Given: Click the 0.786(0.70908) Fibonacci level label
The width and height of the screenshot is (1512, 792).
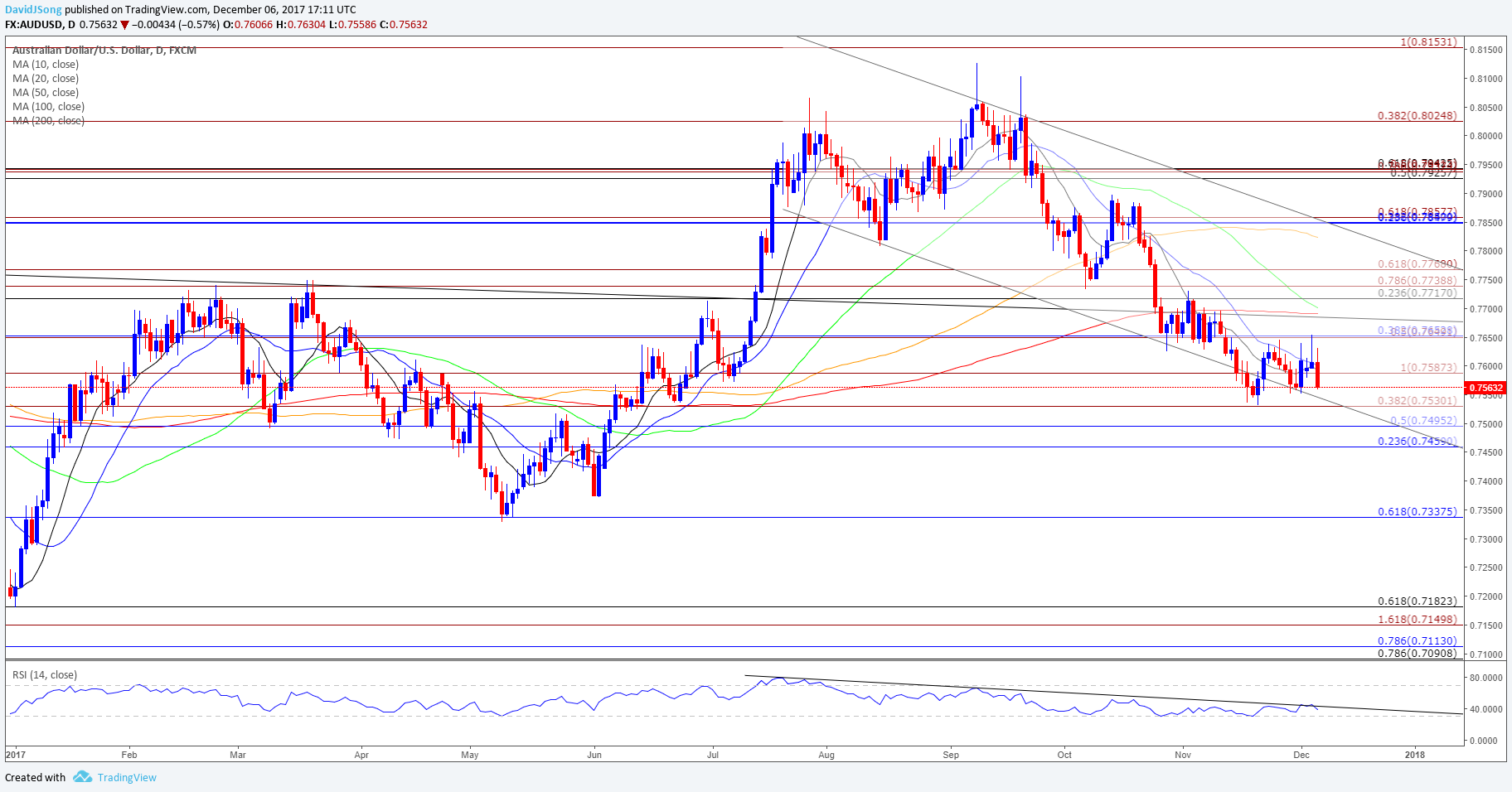Looking at the screenshot, I should coord(1417,653).
